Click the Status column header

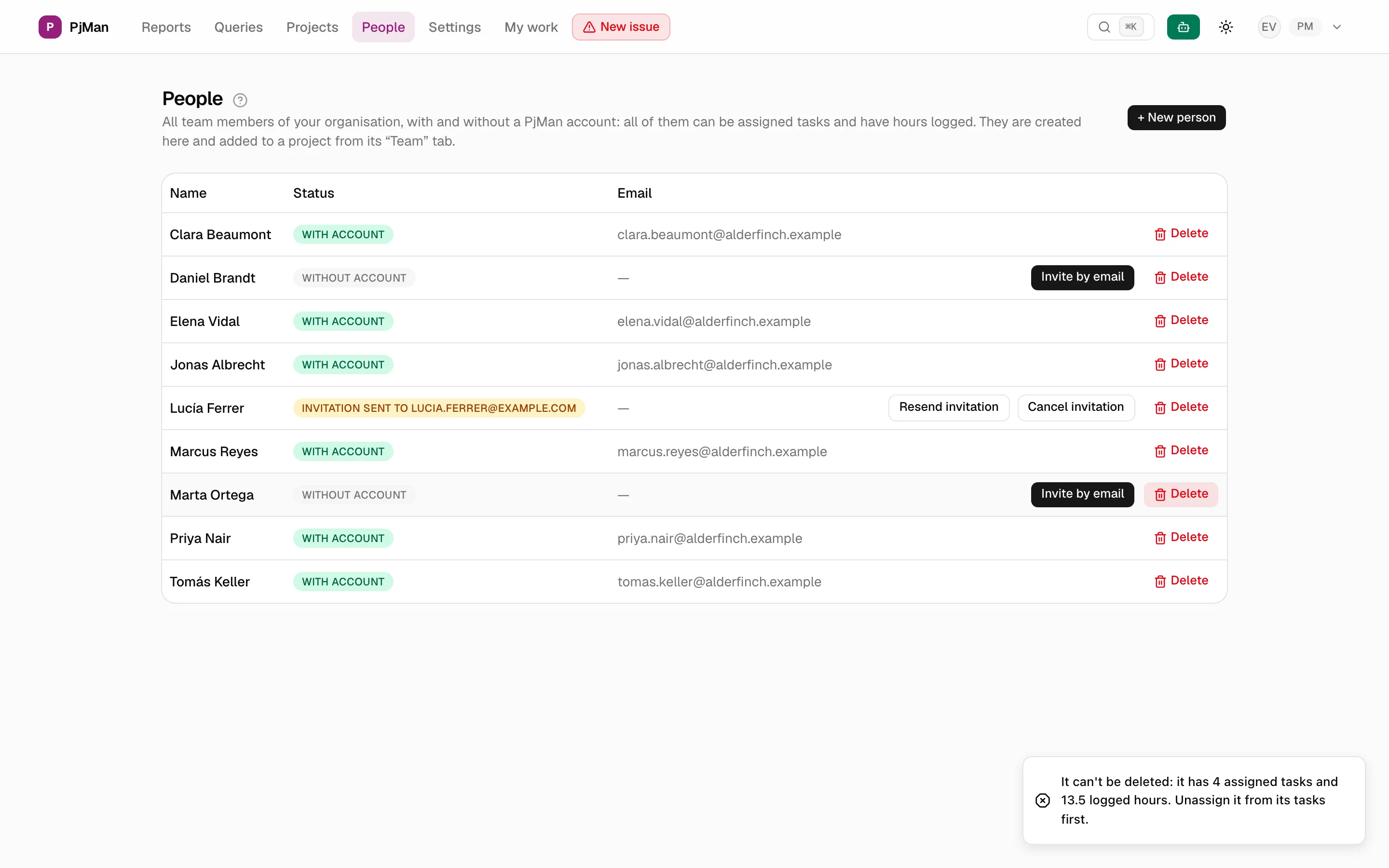tap(313, 193)
